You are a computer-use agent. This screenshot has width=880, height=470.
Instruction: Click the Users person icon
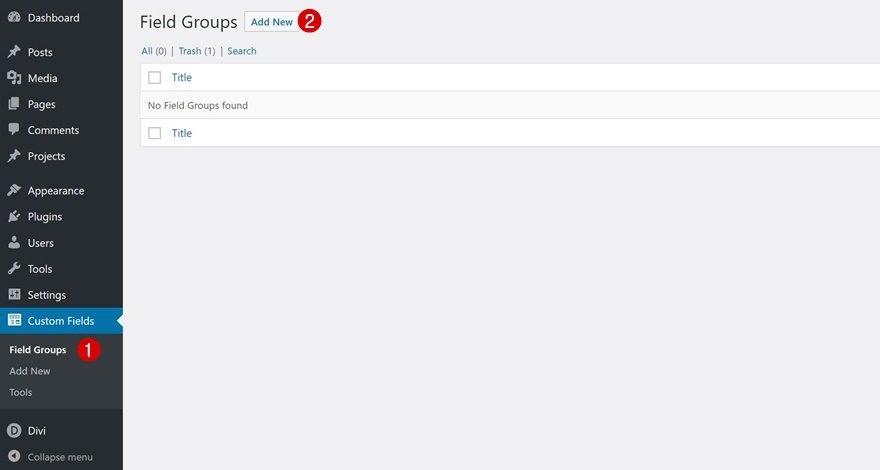pos(14,243)
